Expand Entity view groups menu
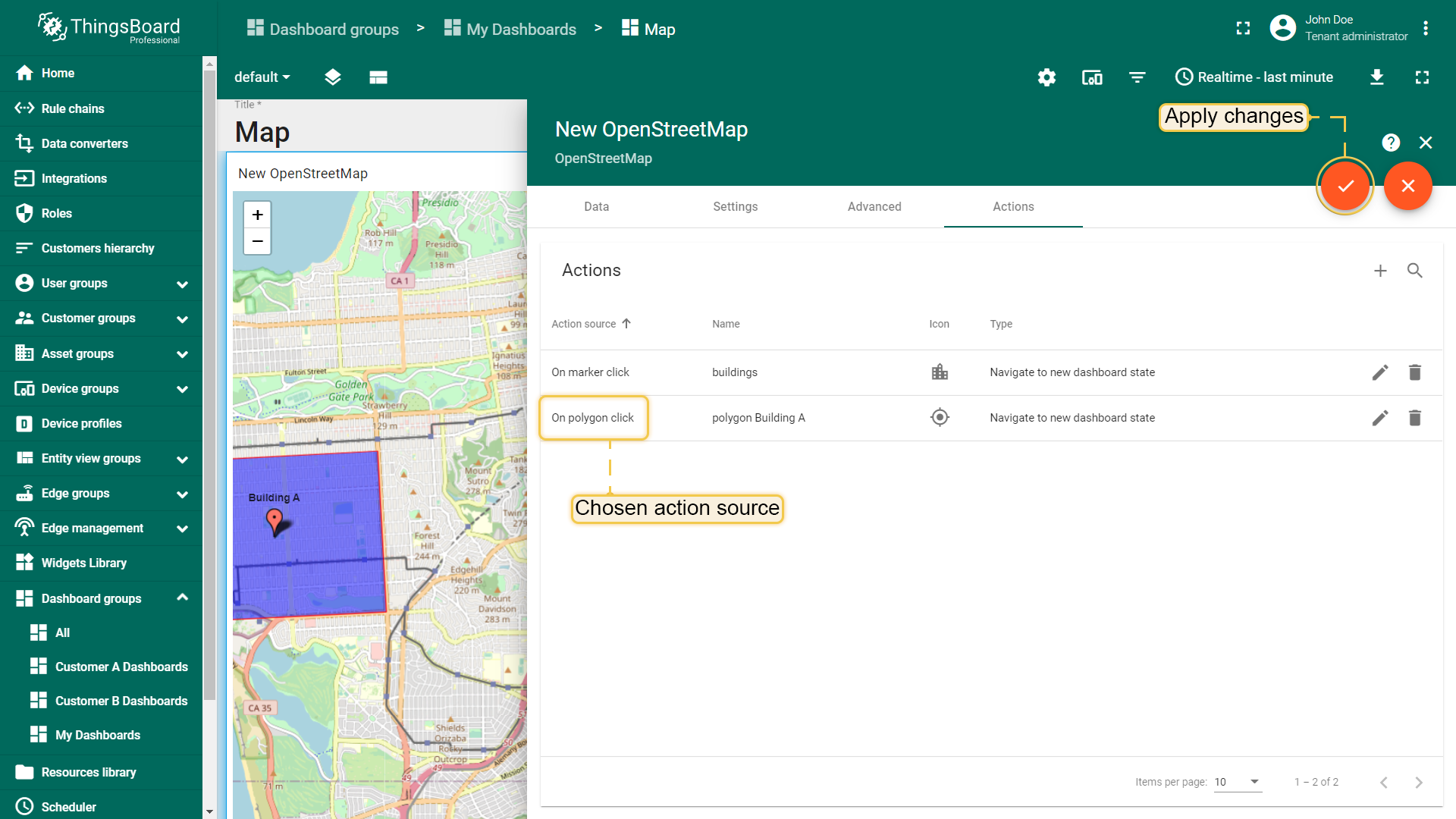Screen dimensions: 1456x819 click(182, 460)
